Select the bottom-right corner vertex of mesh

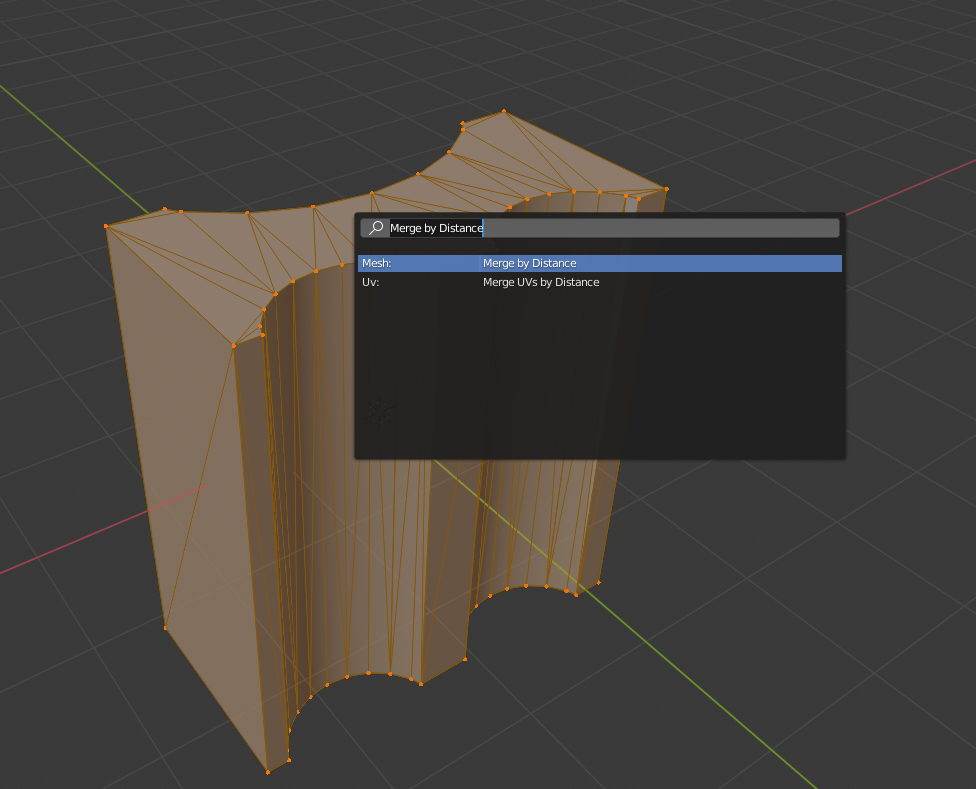(x=599, y=581)
